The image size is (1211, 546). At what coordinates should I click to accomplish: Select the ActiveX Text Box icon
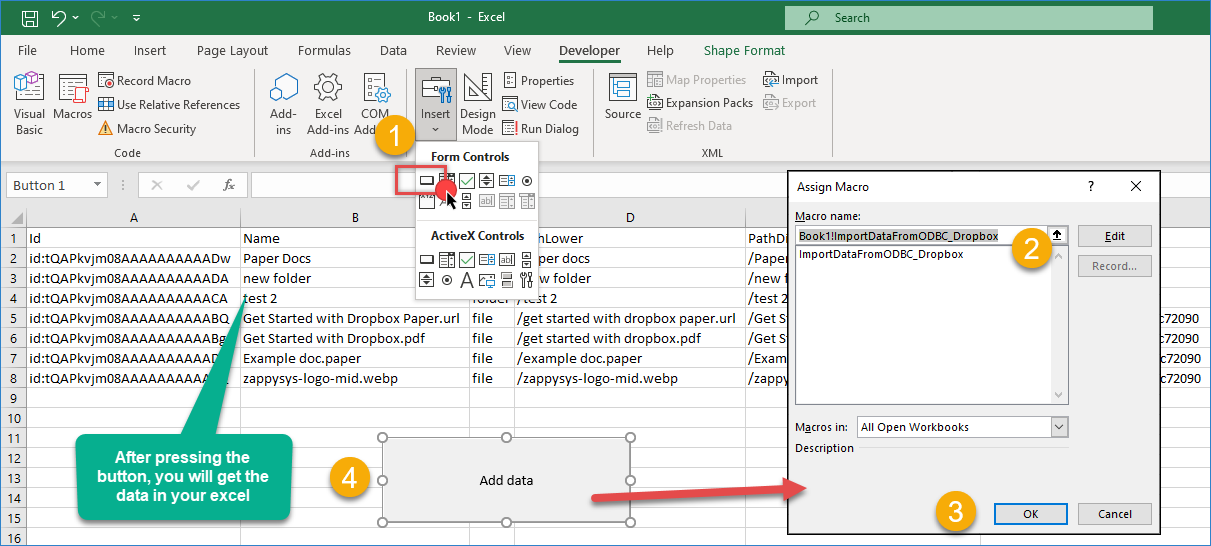point(507,260)
